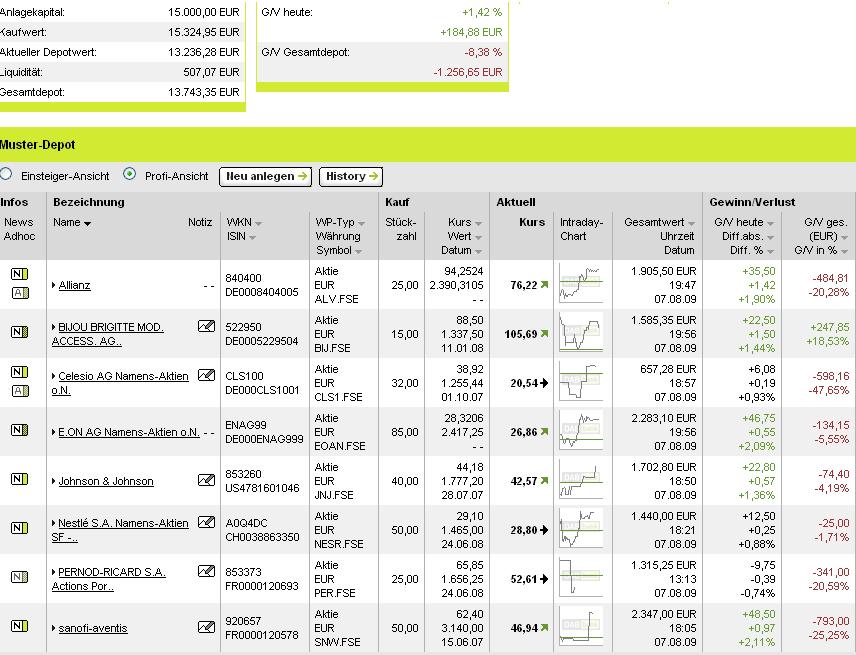
Task: Click Nestlé WKN A0Q4DC
Action: (x=246, y=523)
